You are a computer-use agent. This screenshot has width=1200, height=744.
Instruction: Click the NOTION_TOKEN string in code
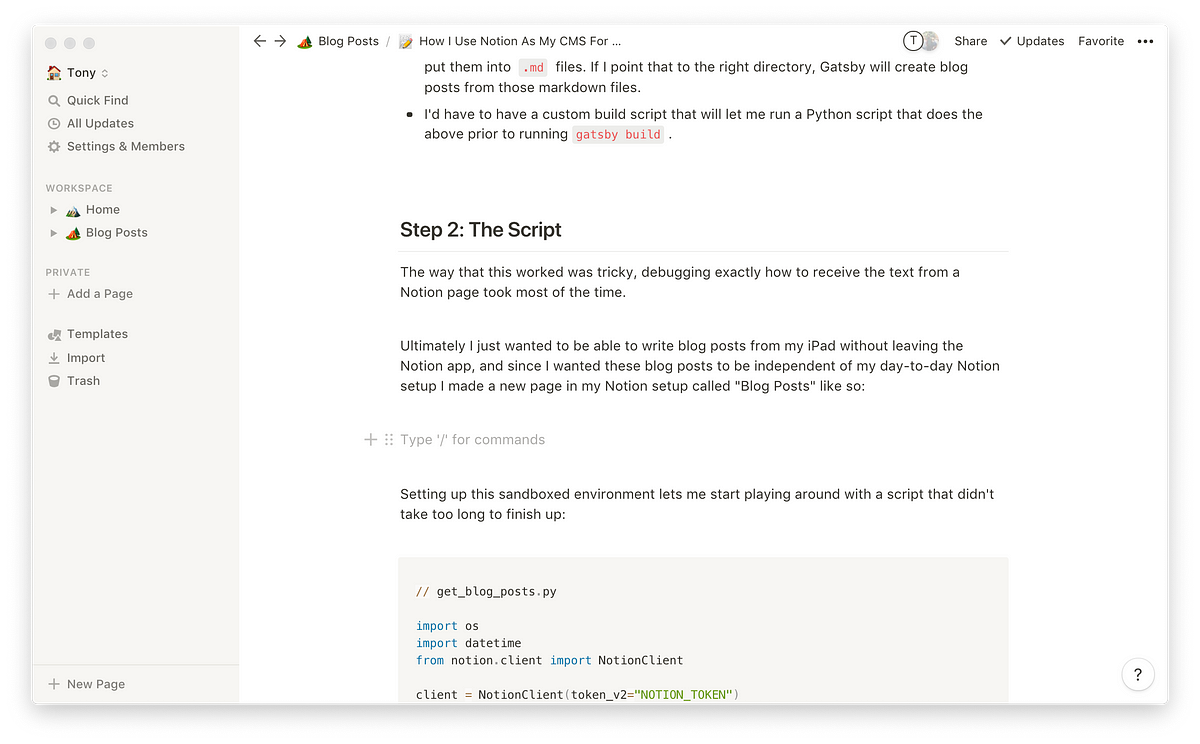[685, 694]
